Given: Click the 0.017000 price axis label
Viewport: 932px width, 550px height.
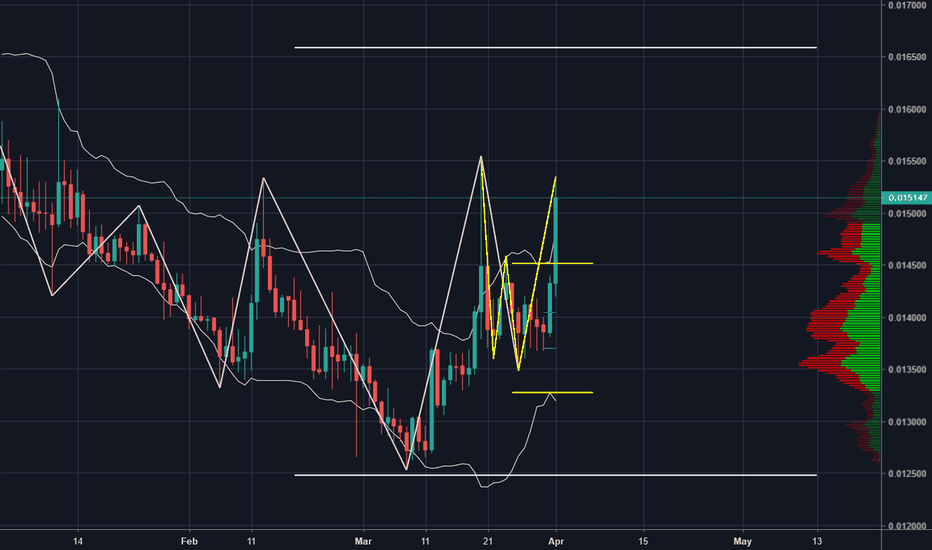Looking at the screenshot, I should pyautogui.click(x=907, y=5).
